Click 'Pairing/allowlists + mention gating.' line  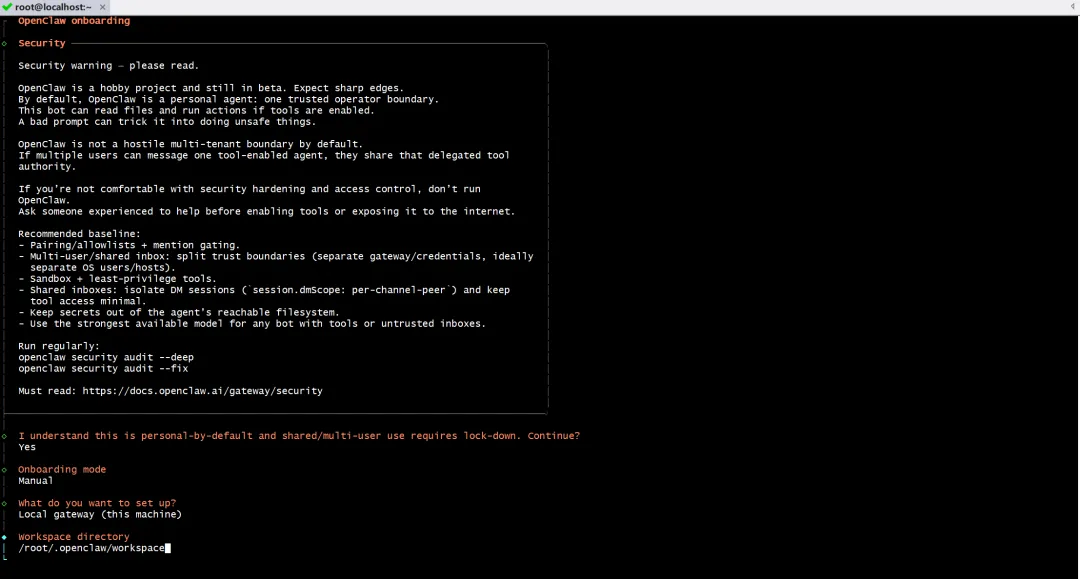(129, 245)
